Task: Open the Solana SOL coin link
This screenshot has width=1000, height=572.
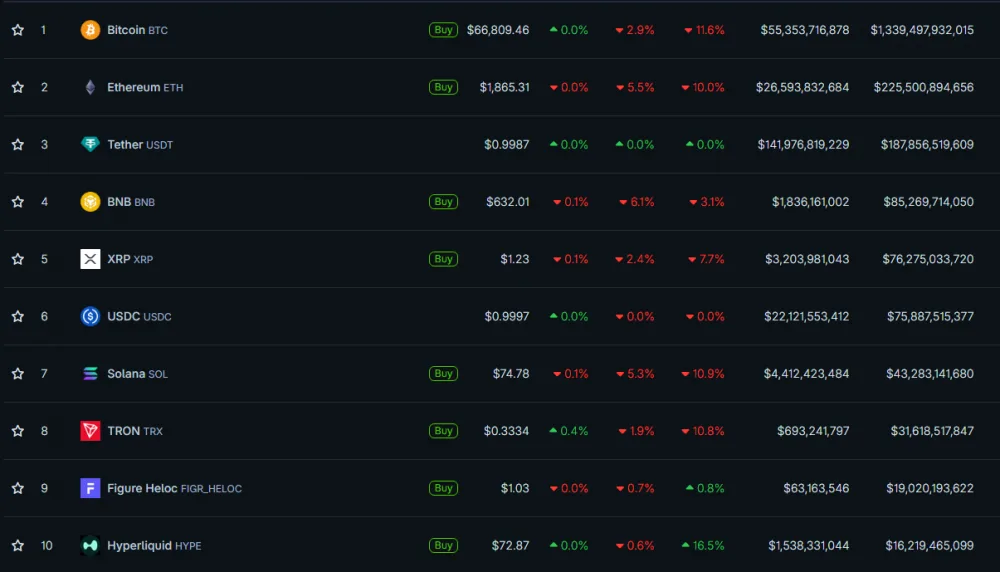Action: 137,374
